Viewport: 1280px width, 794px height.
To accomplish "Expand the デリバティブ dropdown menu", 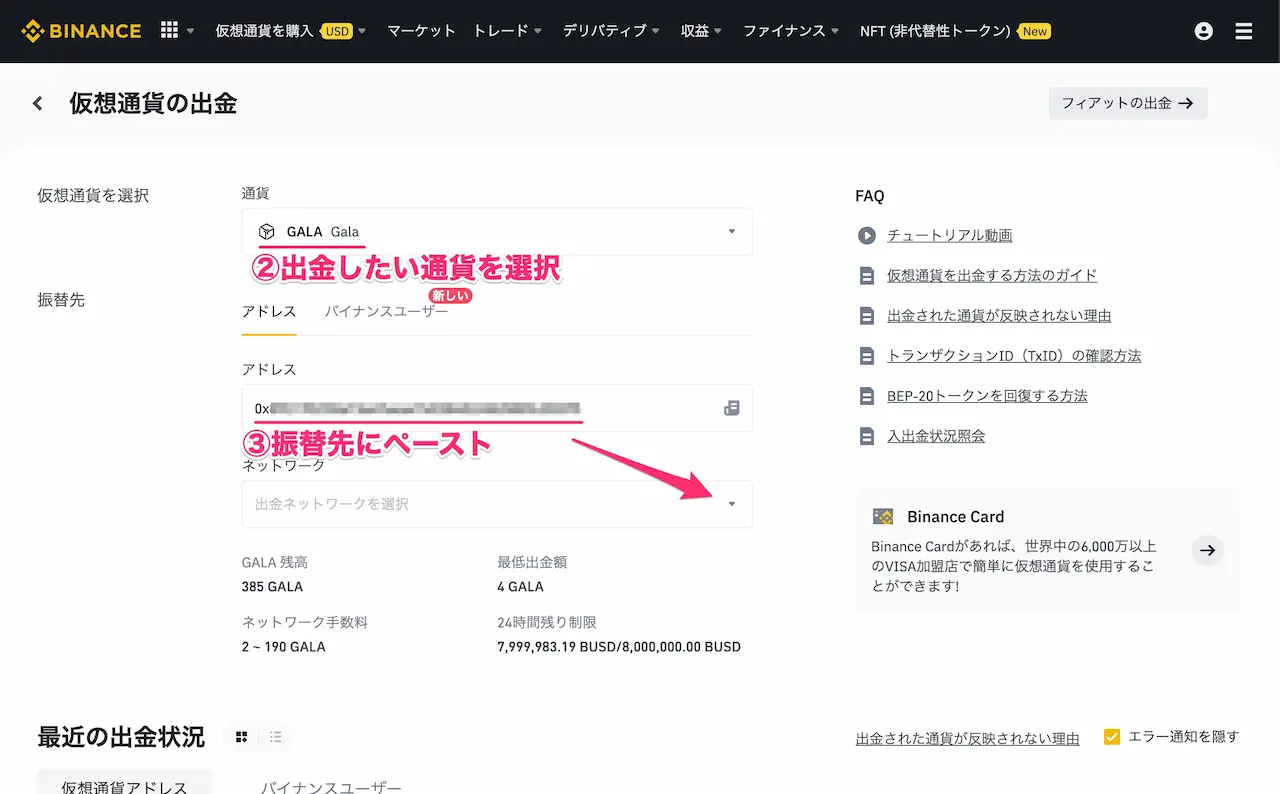I will pyautogui.click(x=611, y=31).
